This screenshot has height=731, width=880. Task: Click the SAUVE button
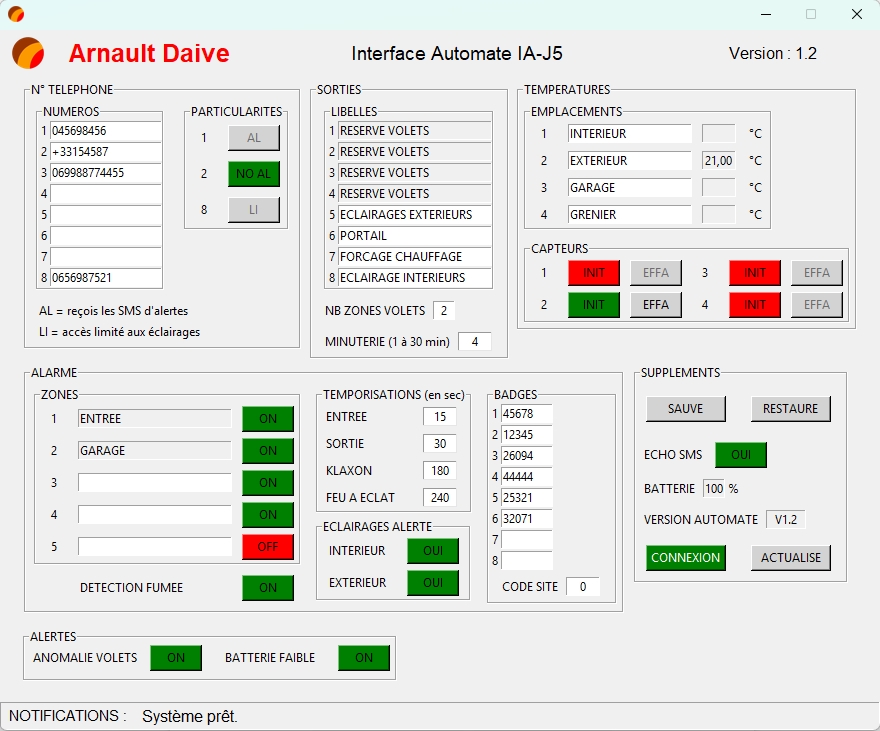coord(686,408)
